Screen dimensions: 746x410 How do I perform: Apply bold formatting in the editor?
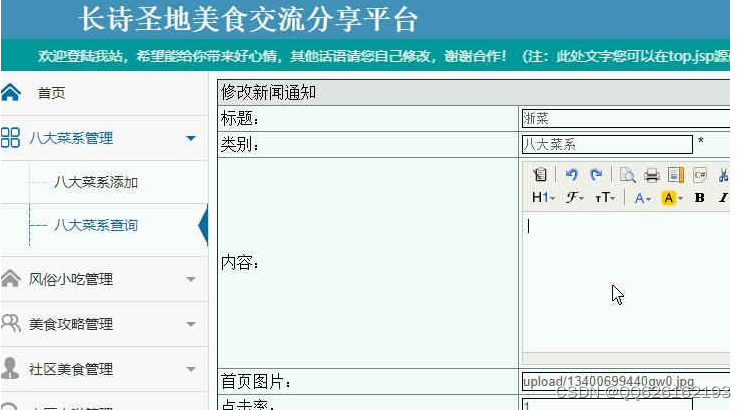tap(699, 197)
